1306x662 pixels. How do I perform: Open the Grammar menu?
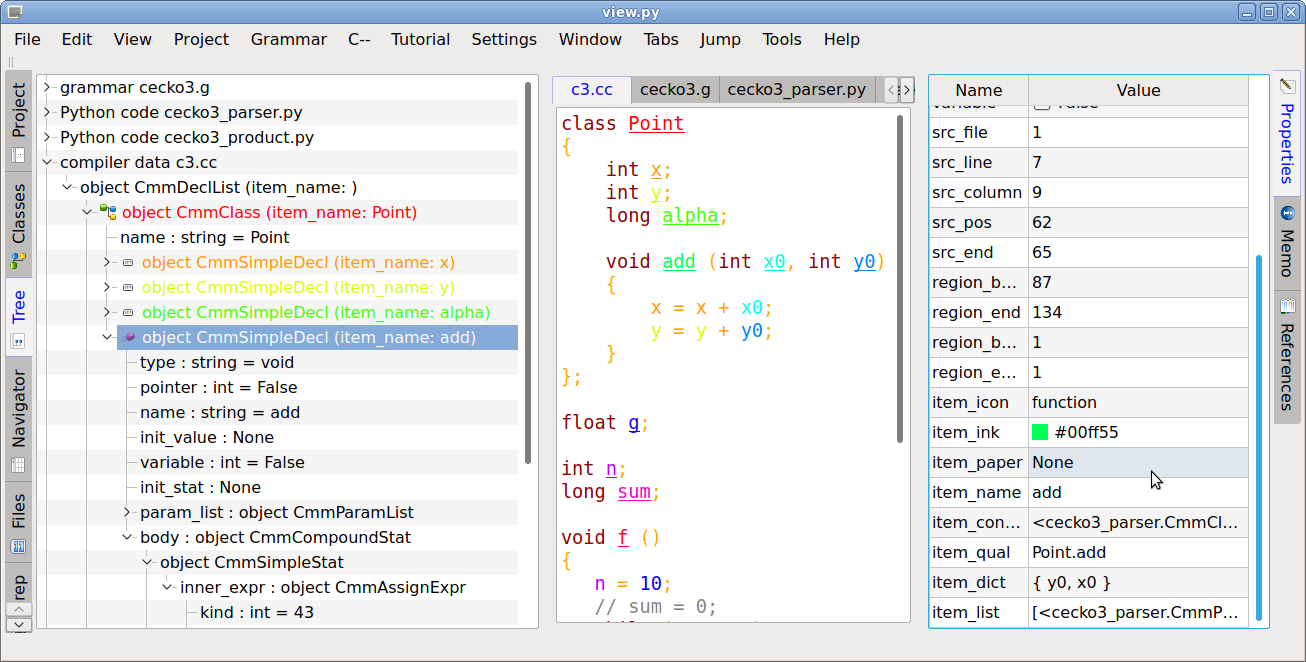click(288, 39)
